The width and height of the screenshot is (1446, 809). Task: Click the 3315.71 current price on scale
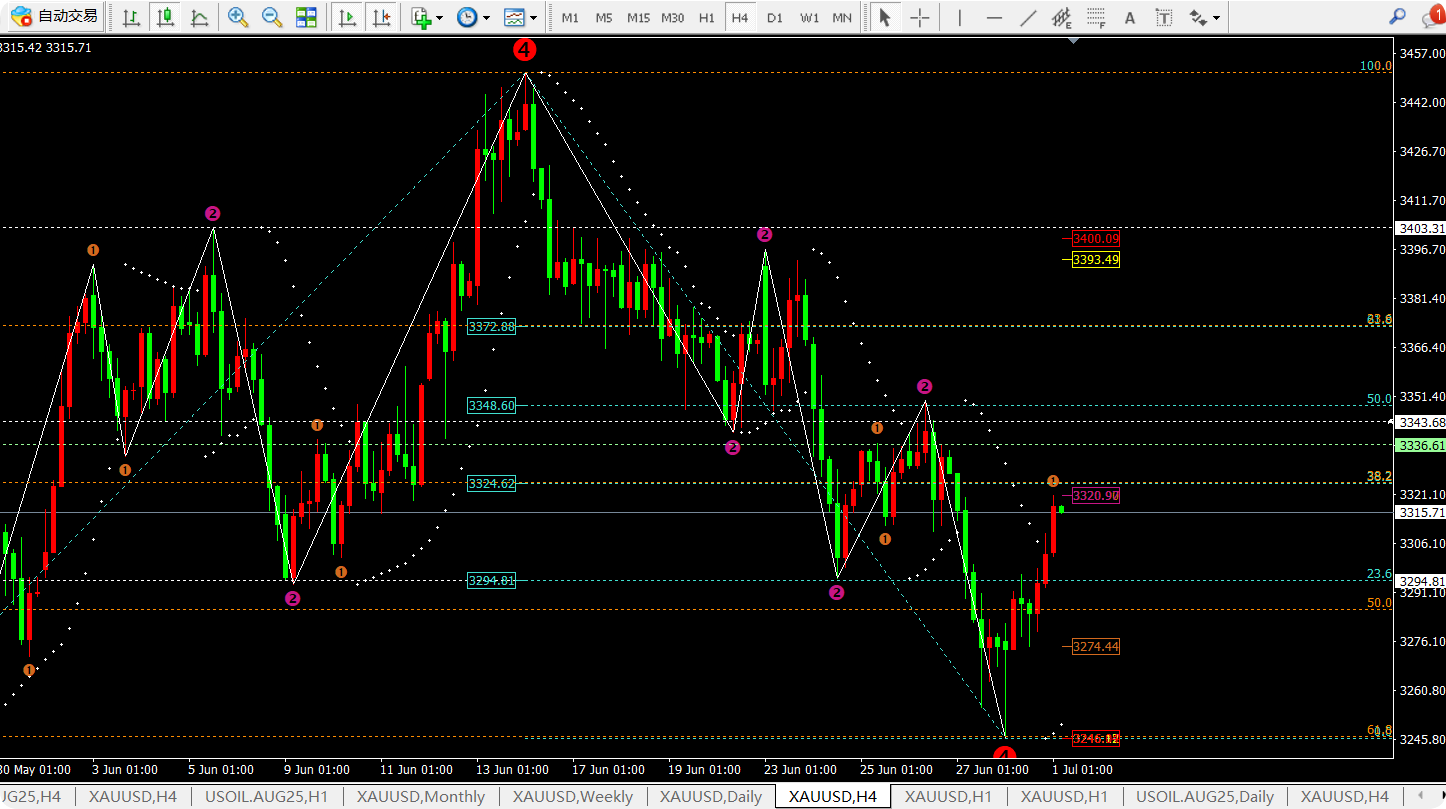(x=1422, y=513)
